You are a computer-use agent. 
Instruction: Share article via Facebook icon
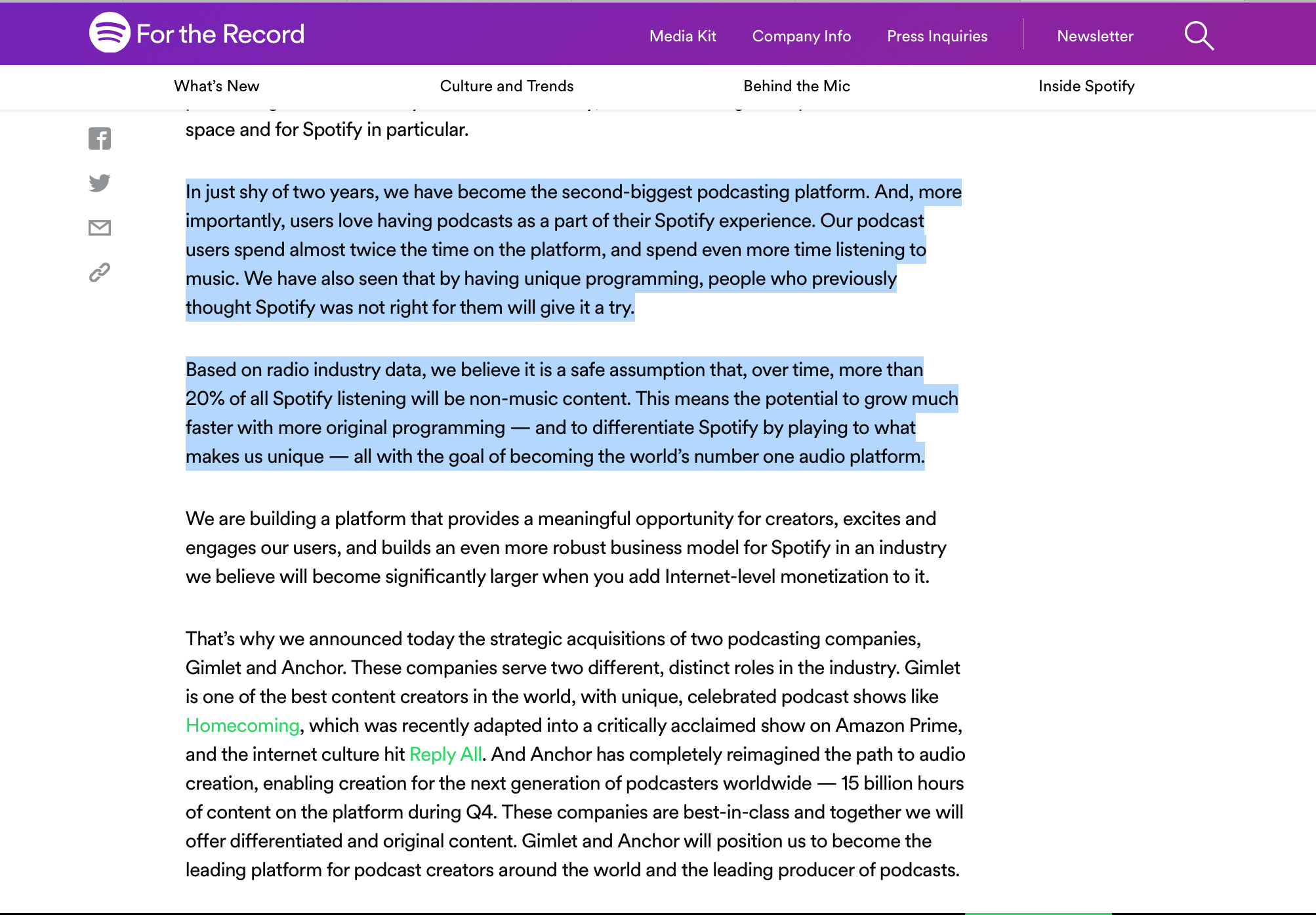(100, 138)
